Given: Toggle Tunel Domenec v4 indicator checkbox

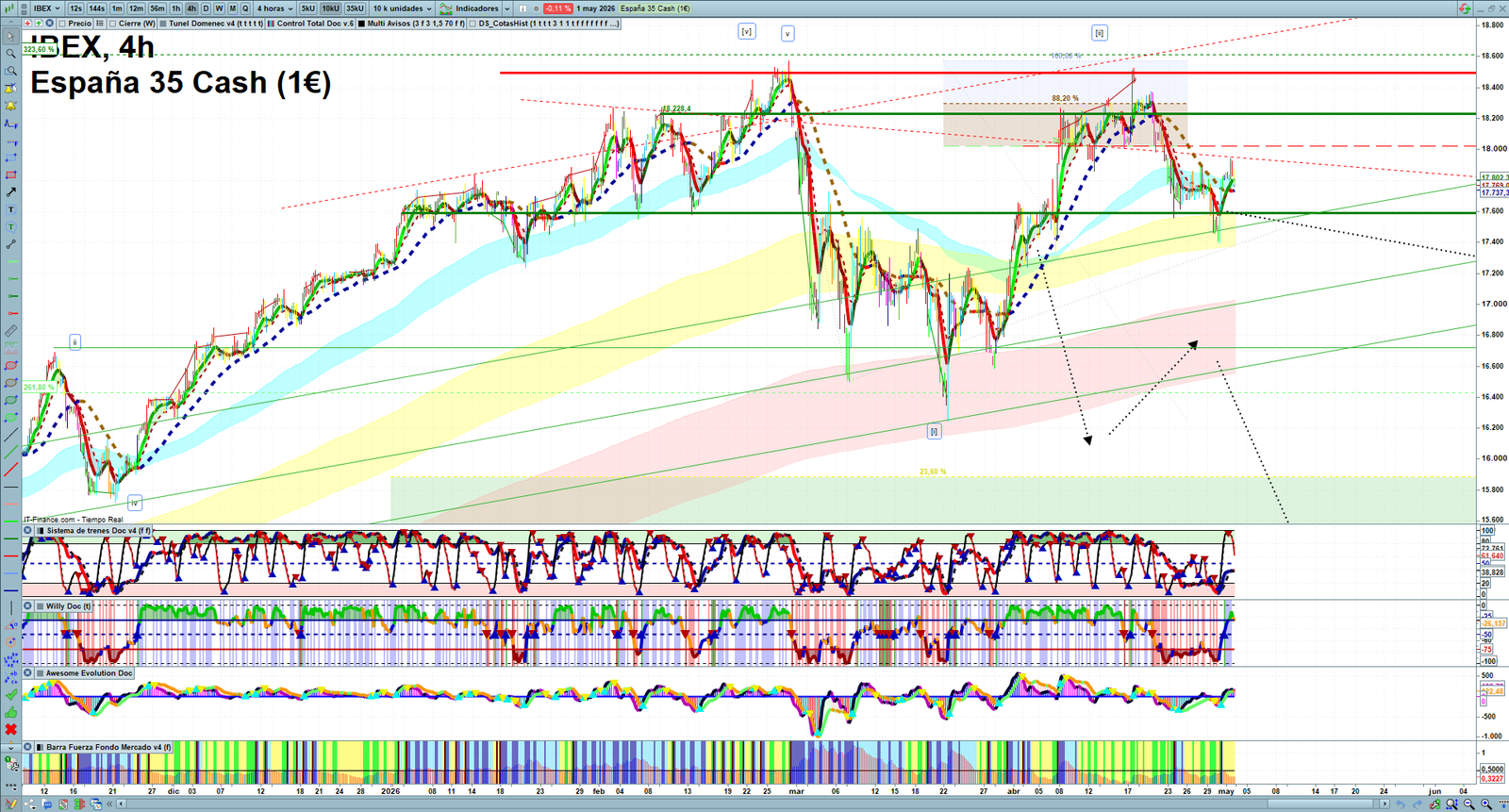Looking at the screenshot, I should pos(163,24).
